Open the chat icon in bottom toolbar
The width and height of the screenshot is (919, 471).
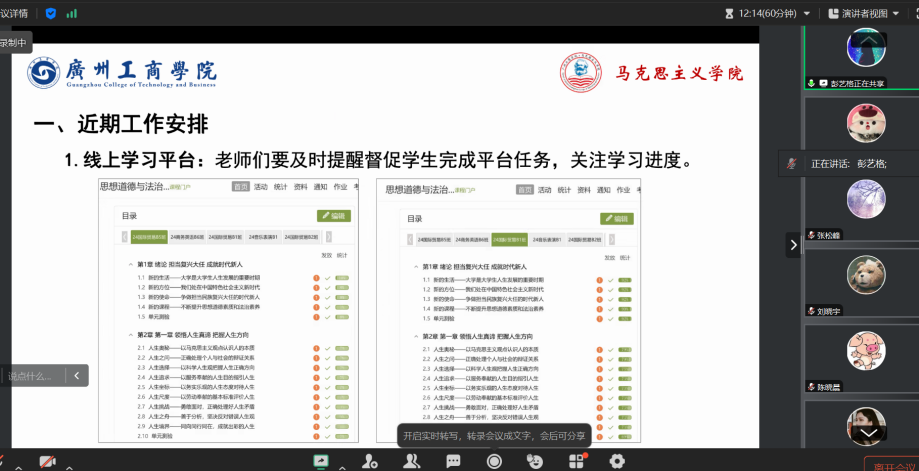click(x=452, y=461)
